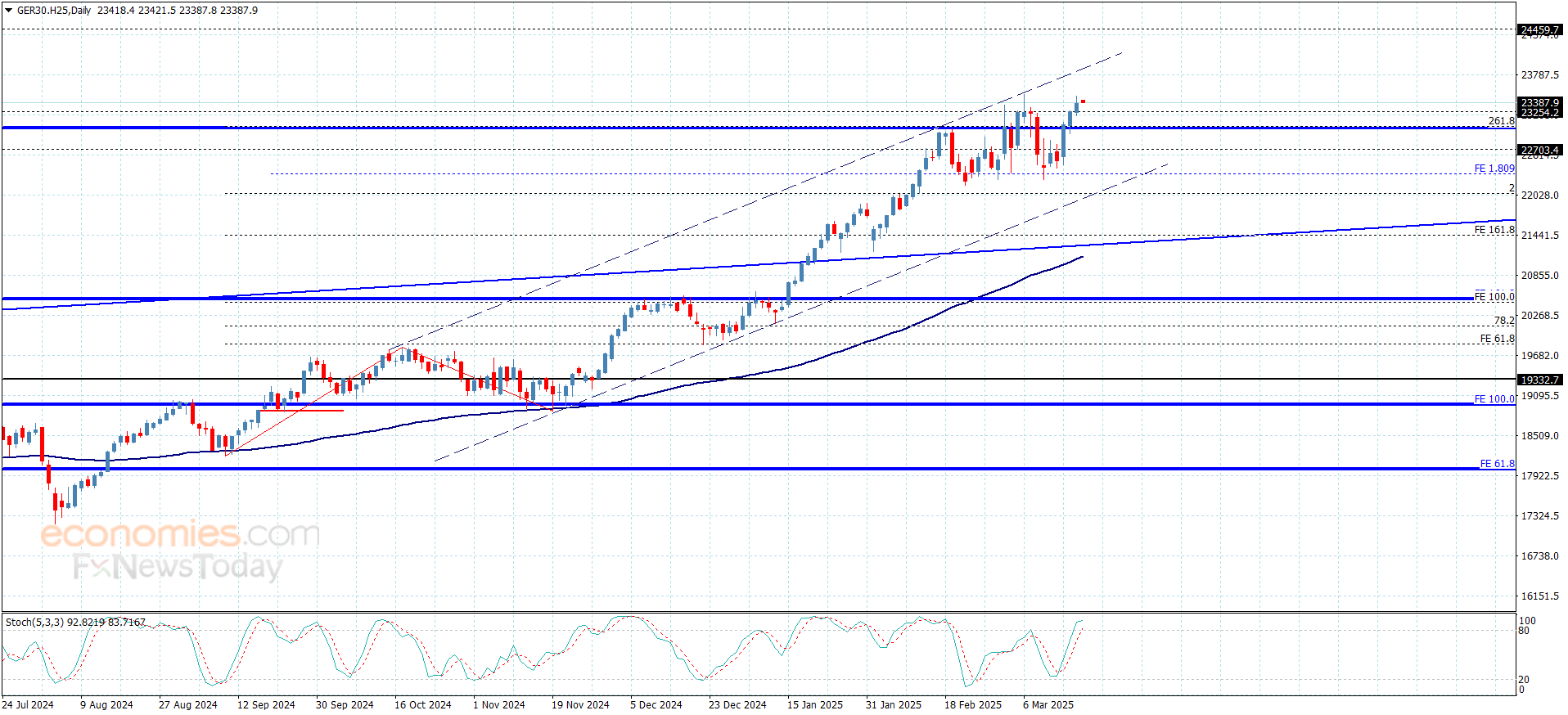Viewport: 1568px width, 715px height.
Task: Click the 18 Feb 2025 date label
Action: tap(973, 705)
